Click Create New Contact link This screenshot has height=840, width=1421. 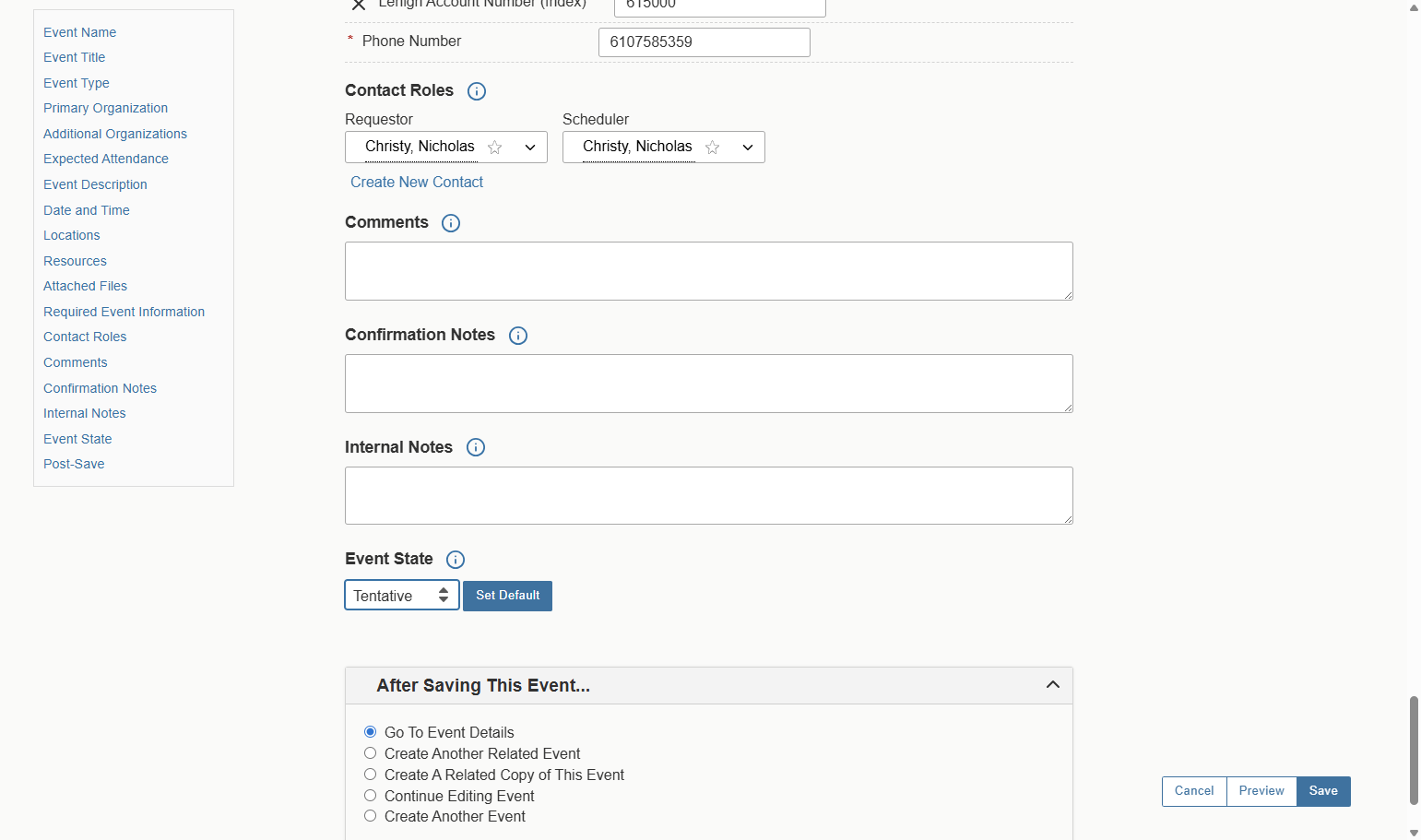[417, 183]
